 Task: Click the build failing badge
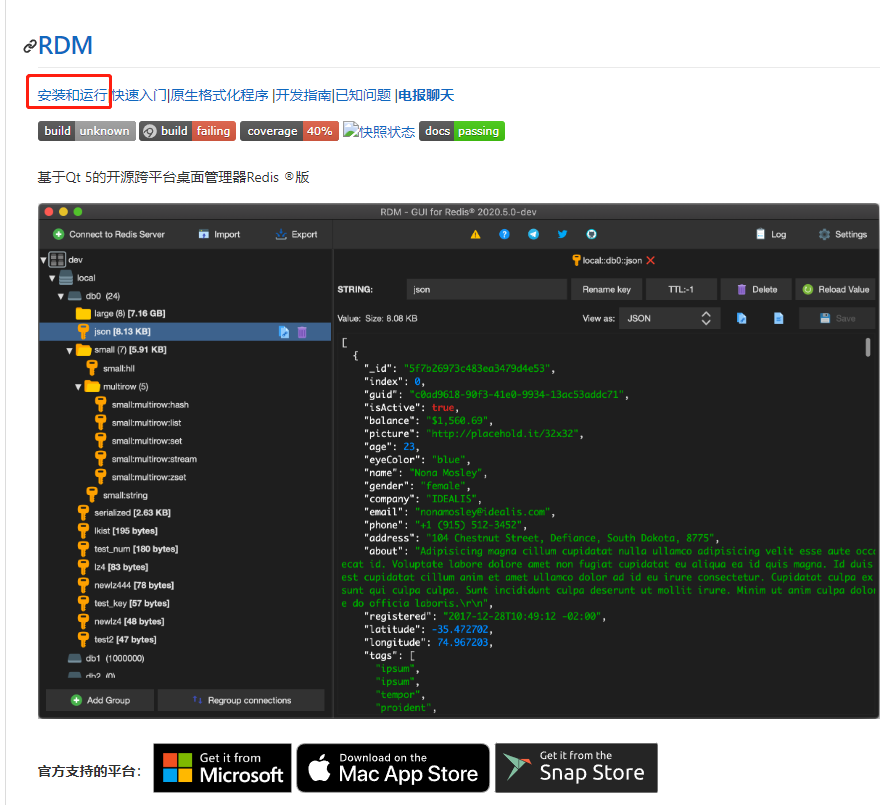(188, 131)
